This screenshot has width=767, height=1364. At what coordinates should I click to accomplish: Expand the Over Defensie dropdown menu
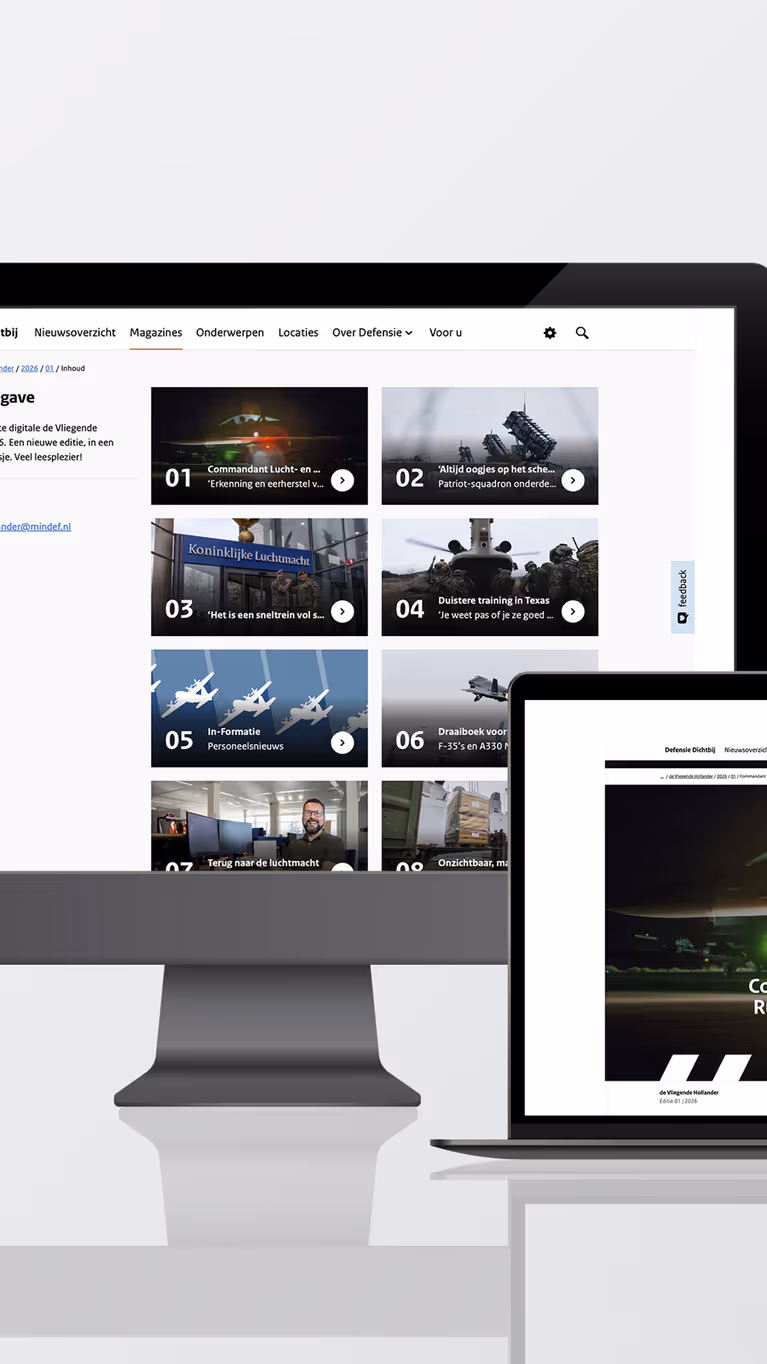(372, 333)
